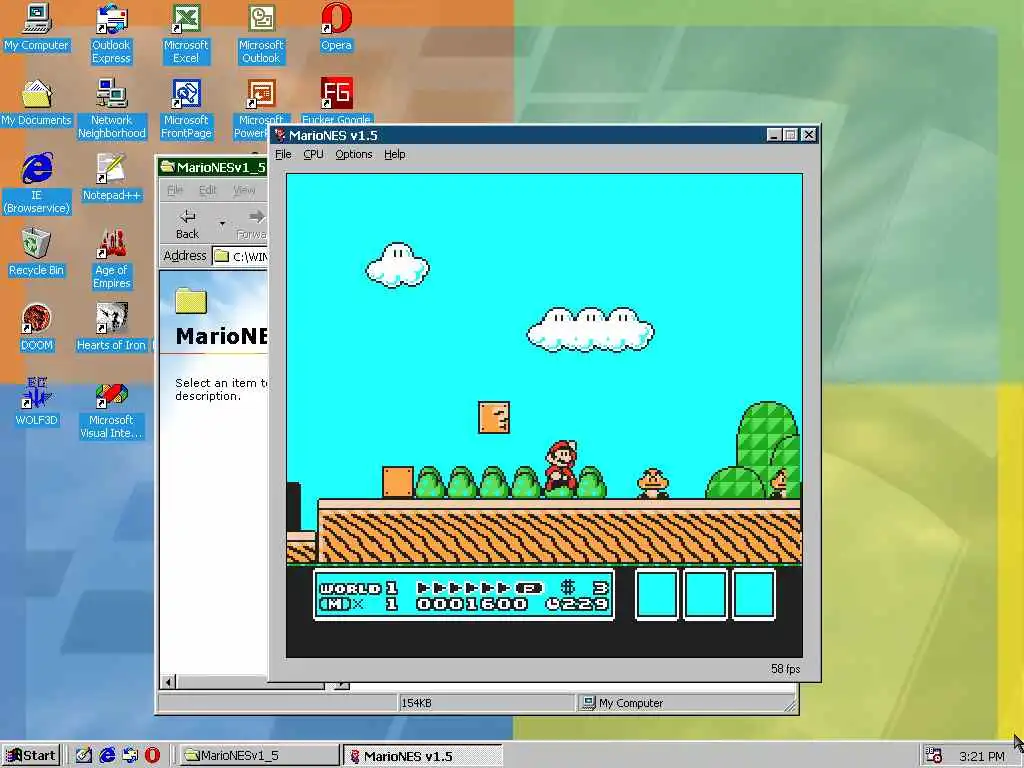
Task: Click the 3:21 PM taskbar clock
Action: [982, 756]
